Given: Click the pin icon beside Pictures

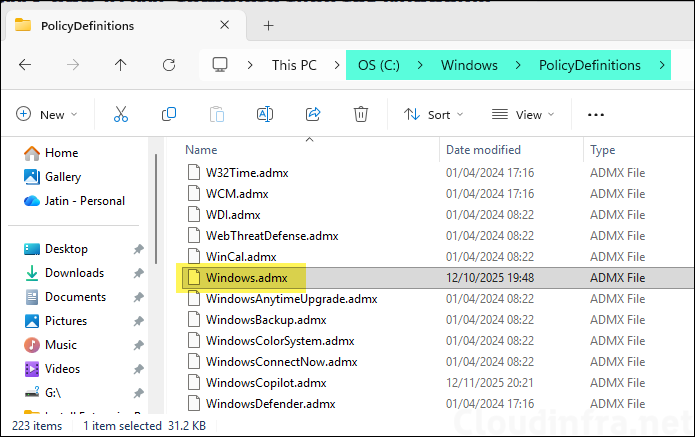Looking at the screenshot, I should tap(139, 321).
